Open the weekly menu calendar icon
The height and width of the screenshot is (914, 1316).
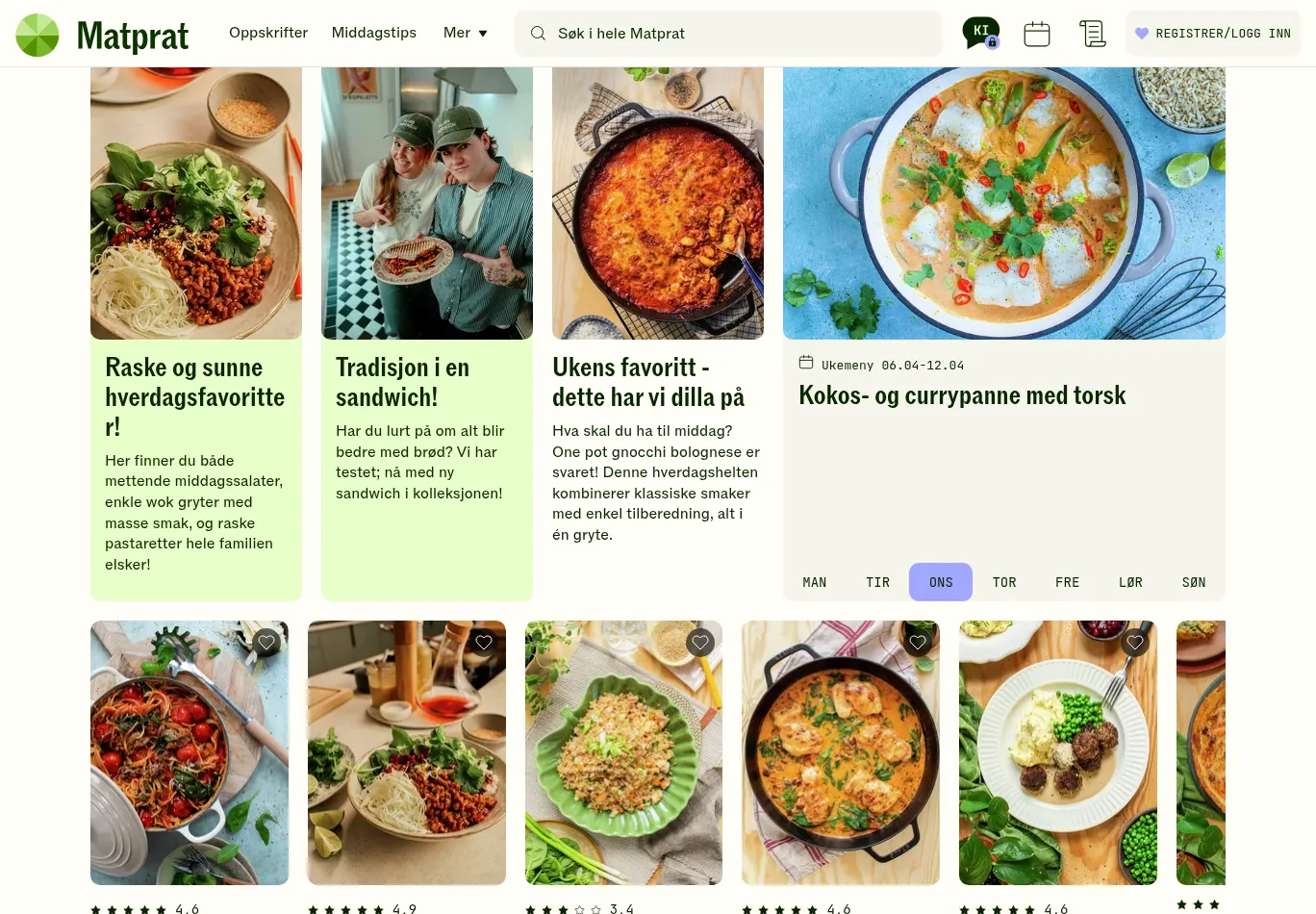[x=1036, y=34]
